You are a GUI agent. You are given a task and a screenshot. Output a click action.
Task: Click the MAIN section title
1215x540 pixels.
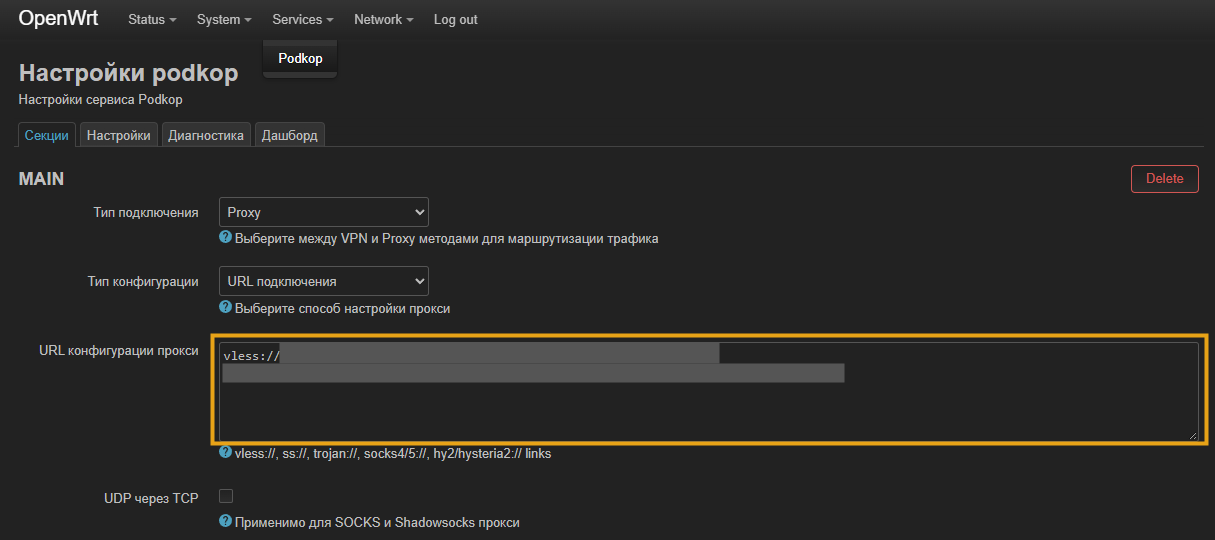tap(41, 179)
